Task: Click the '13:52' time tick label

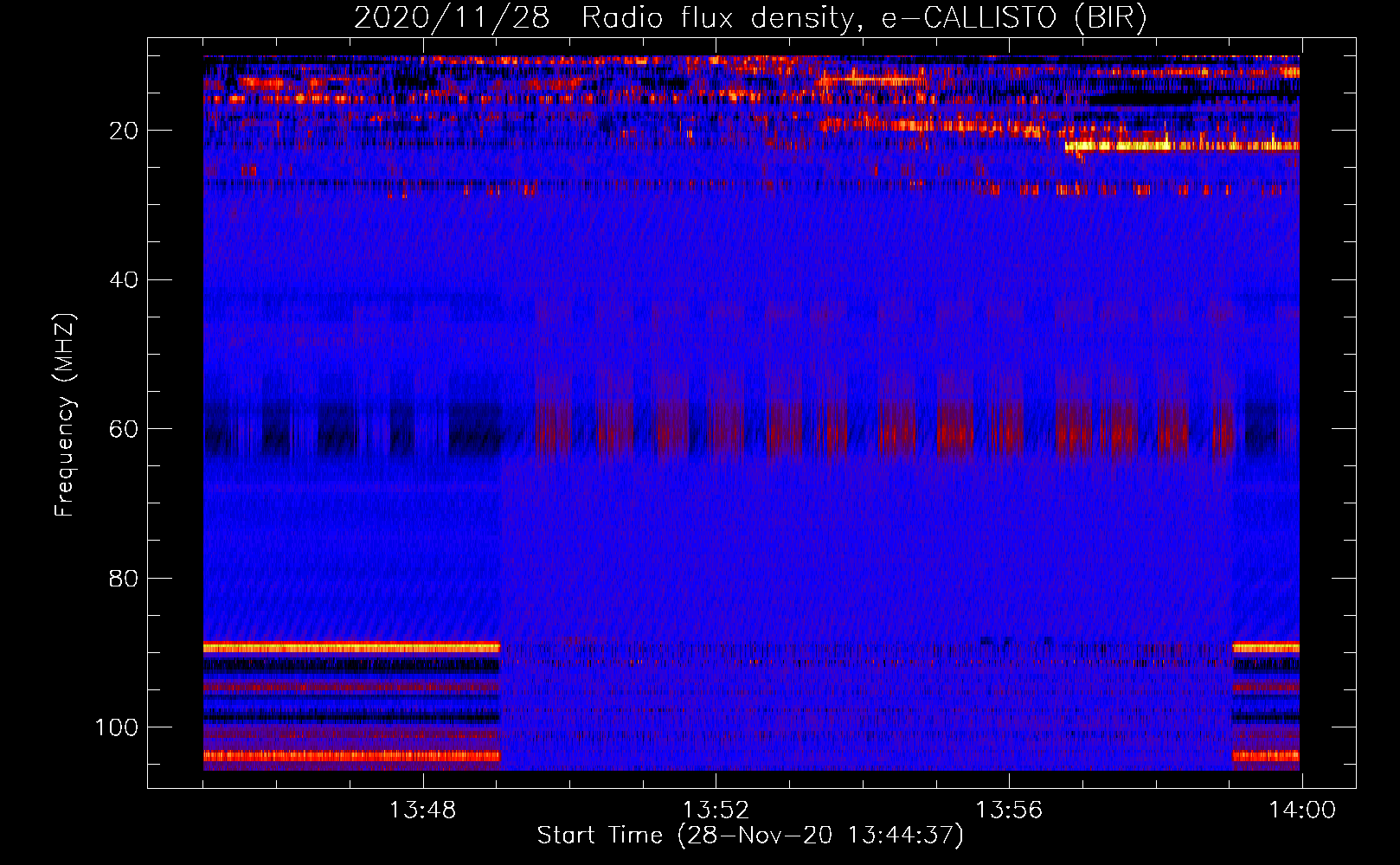Action: pyautogui.click(x=716, y=811)
